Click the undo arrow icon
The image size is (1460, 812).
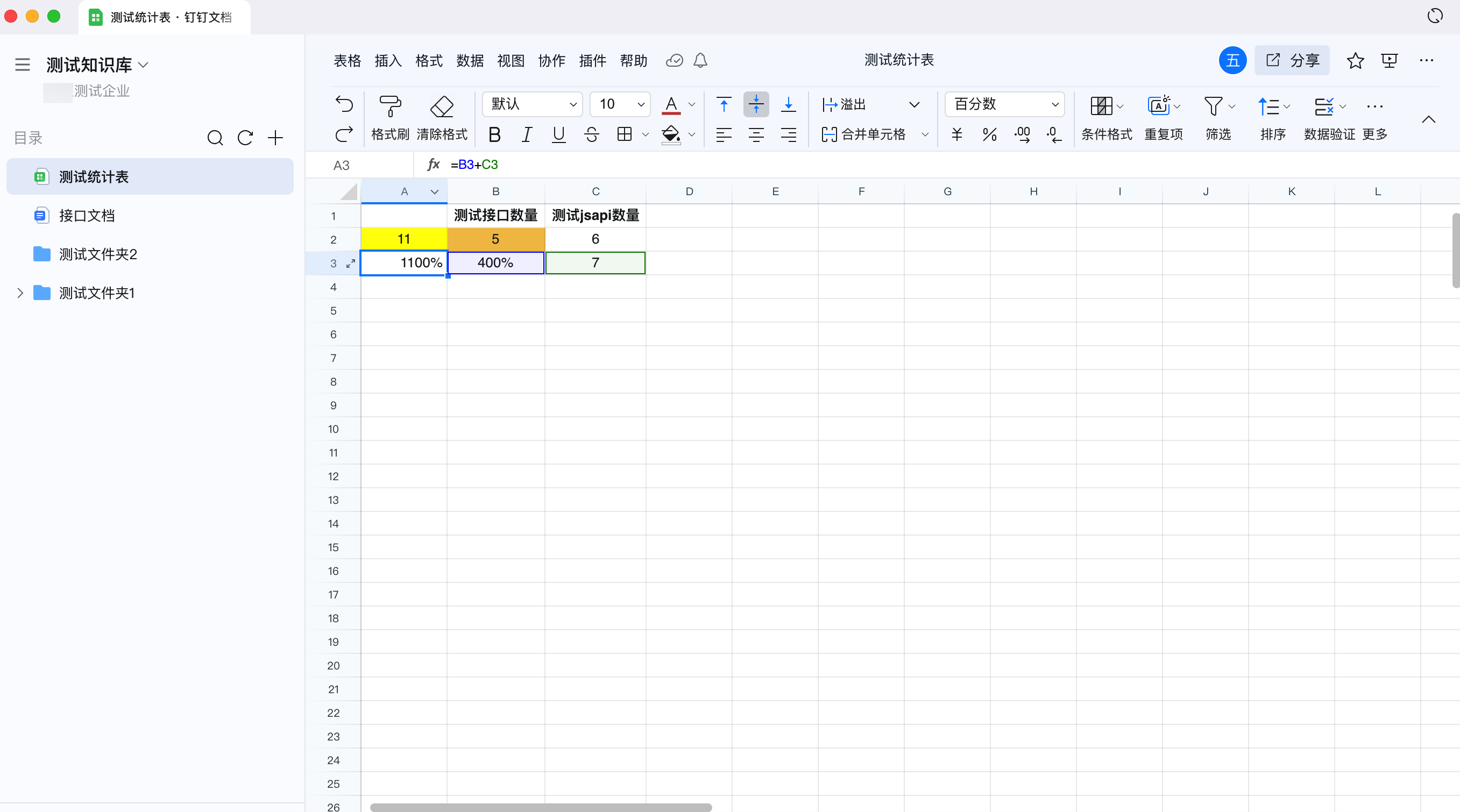344,104
